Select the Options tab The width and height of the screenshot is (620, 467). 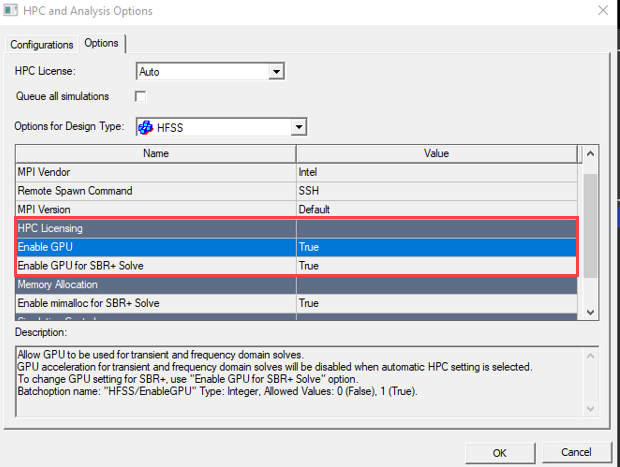101,43
